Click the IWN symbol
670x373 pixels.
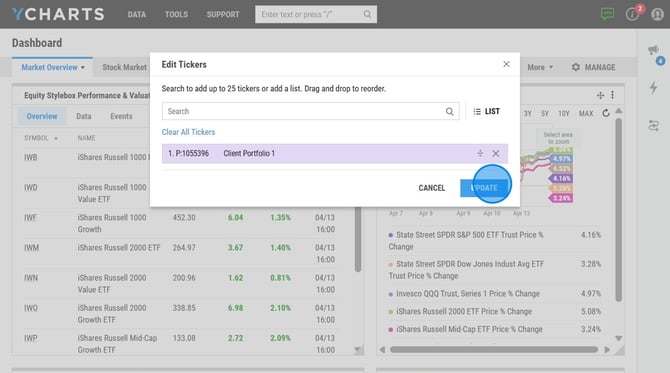tap(31, 278)
